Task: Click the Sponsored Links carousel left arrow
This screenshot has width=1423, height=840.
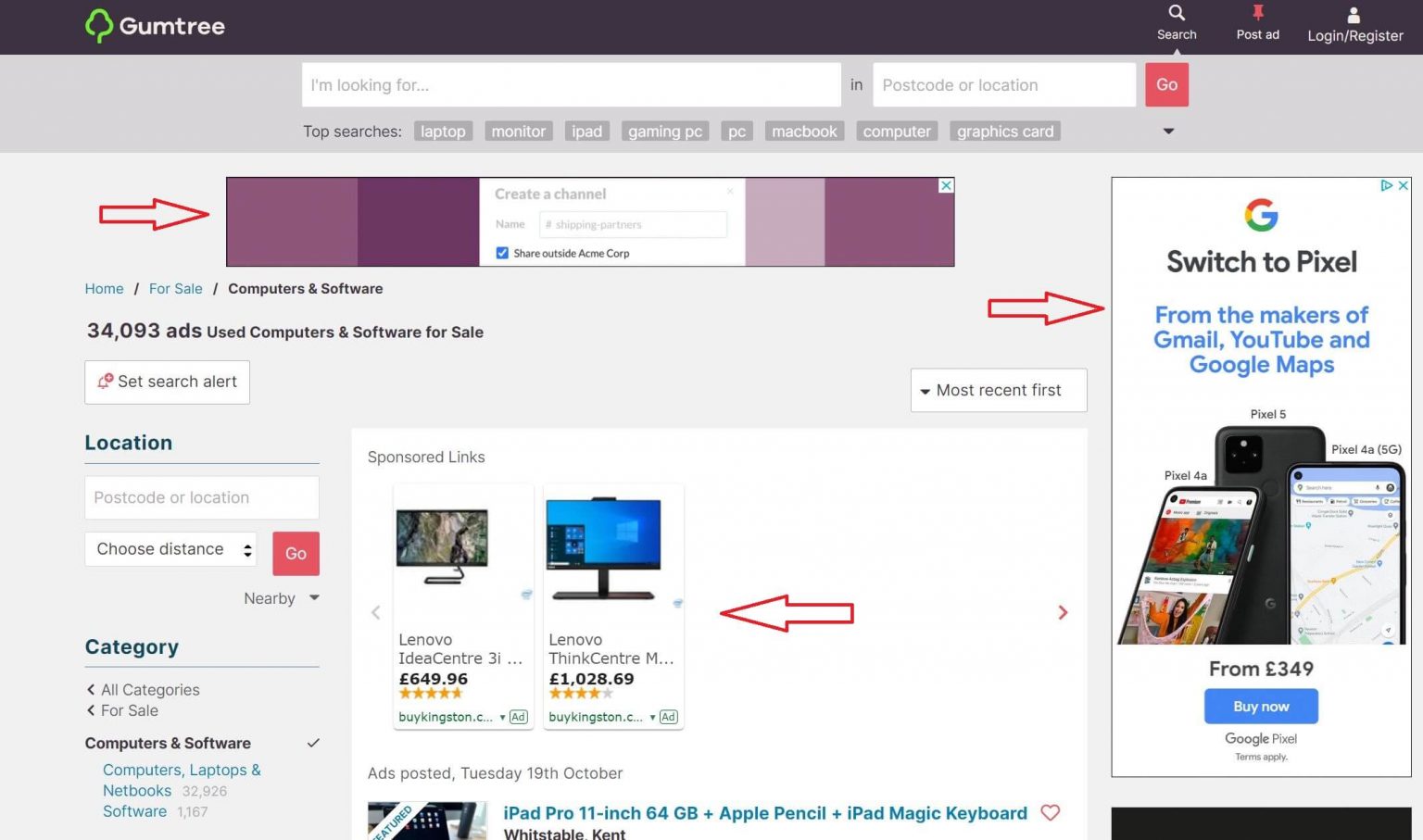Action: pos(375,612)
